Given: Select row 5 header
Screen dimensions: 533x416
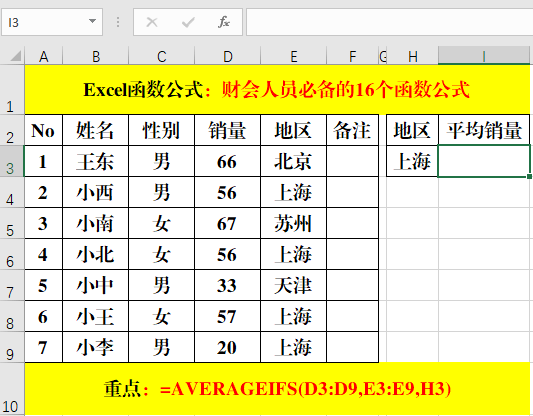Looking at the screenshot, I should point(12,223).
